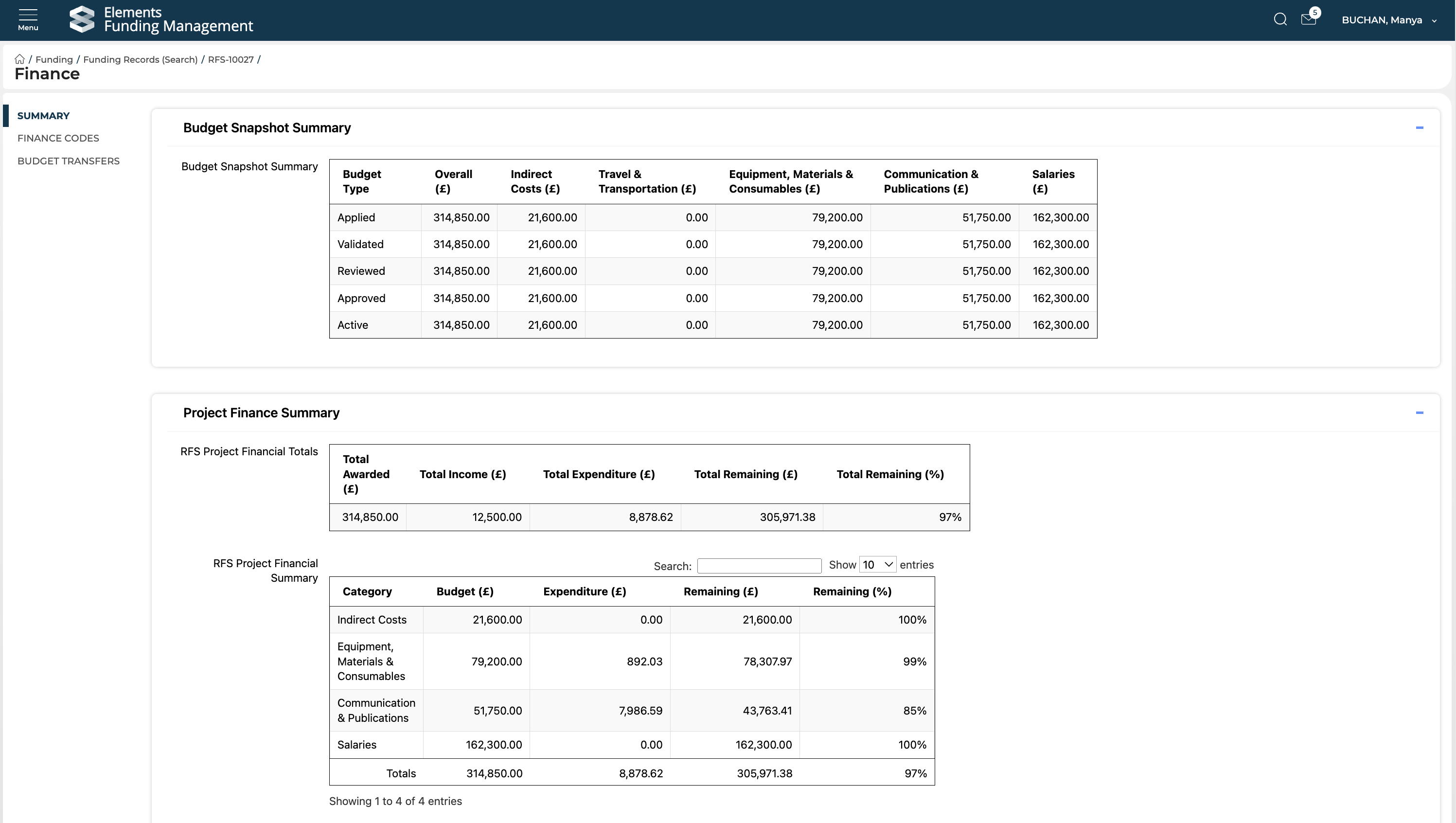Sort by the Category column header
Image resolution: width=1456 pixels, height=823 pixels.
point(367,592)
